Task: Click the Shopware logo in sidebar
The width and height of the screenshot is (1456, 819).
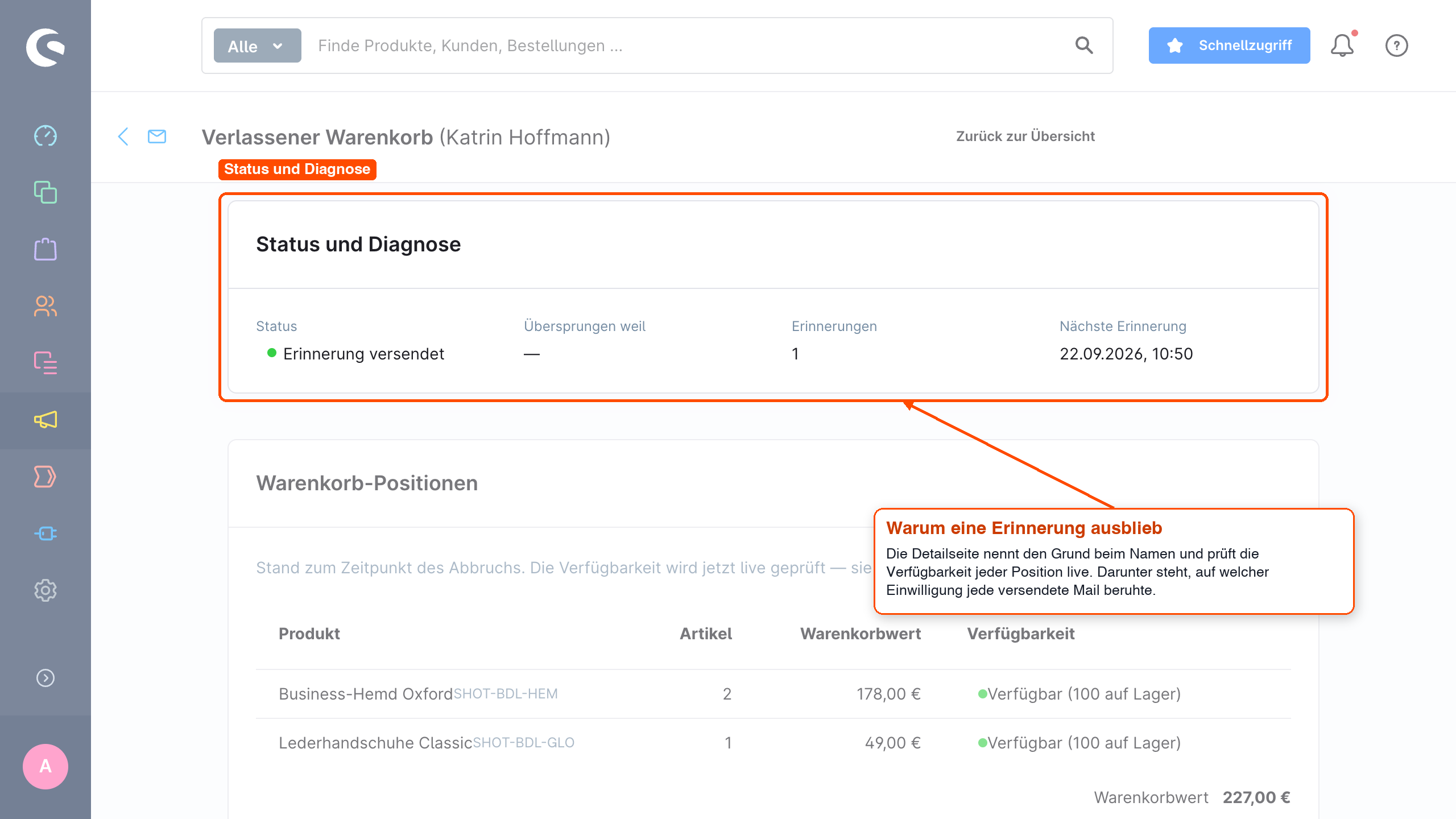Action: 45,47
